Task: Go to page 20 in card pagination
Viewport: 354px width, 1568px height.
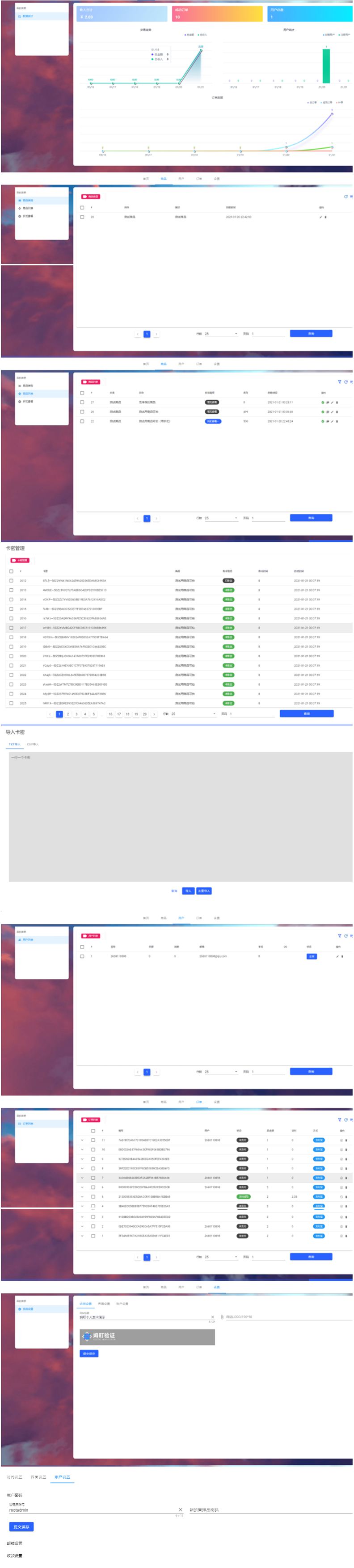Action: pyautogui.click(x=144, y=714)
